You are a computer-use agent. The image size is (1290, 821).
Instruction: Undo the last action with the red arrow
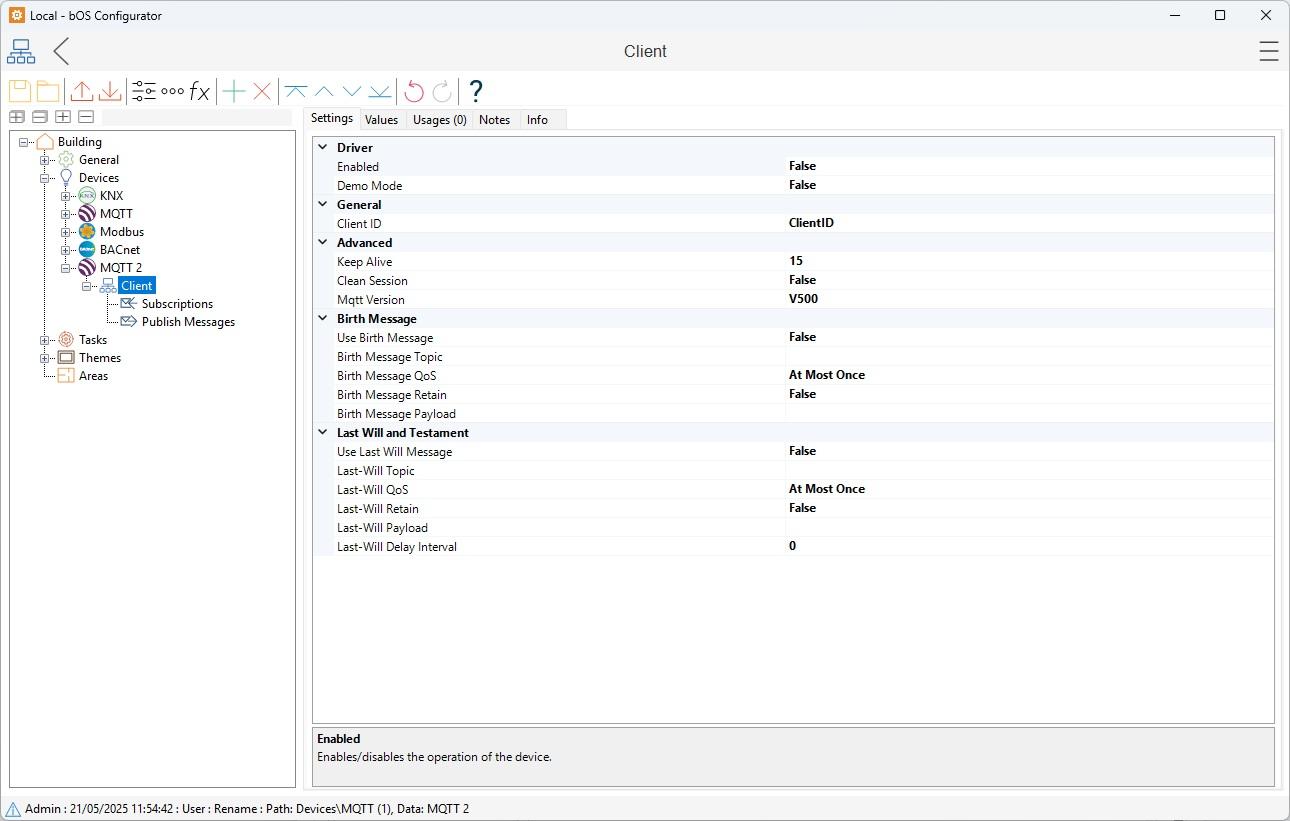pos(414,91)
